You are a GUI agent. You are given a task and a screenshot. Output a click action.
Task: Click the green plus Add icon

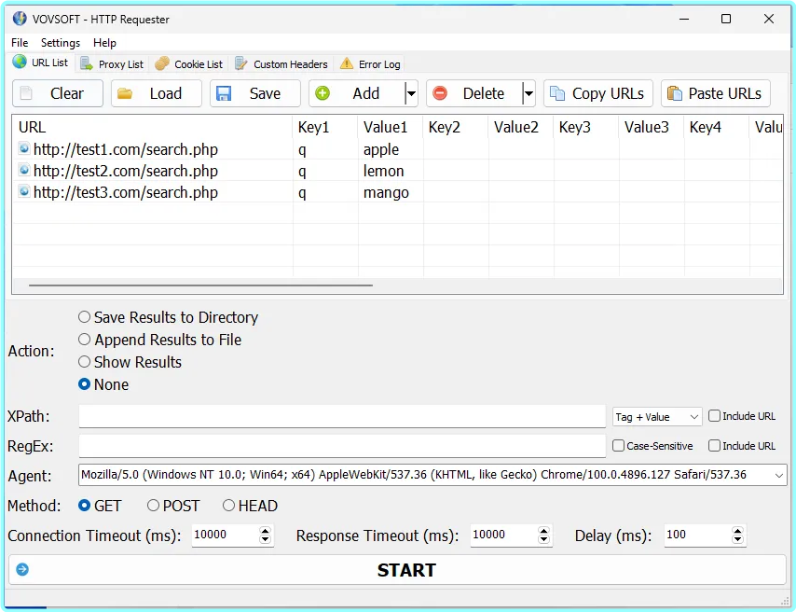(x=322, y=93)
